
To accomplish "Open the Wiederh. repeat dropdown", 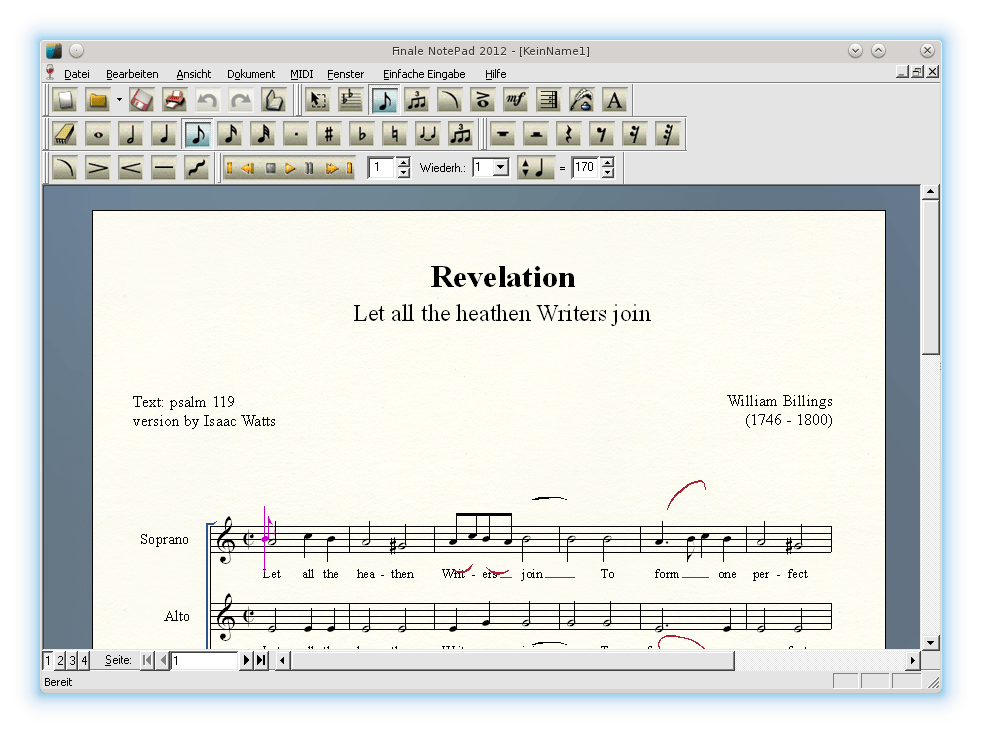I will [x=500, y=167].
